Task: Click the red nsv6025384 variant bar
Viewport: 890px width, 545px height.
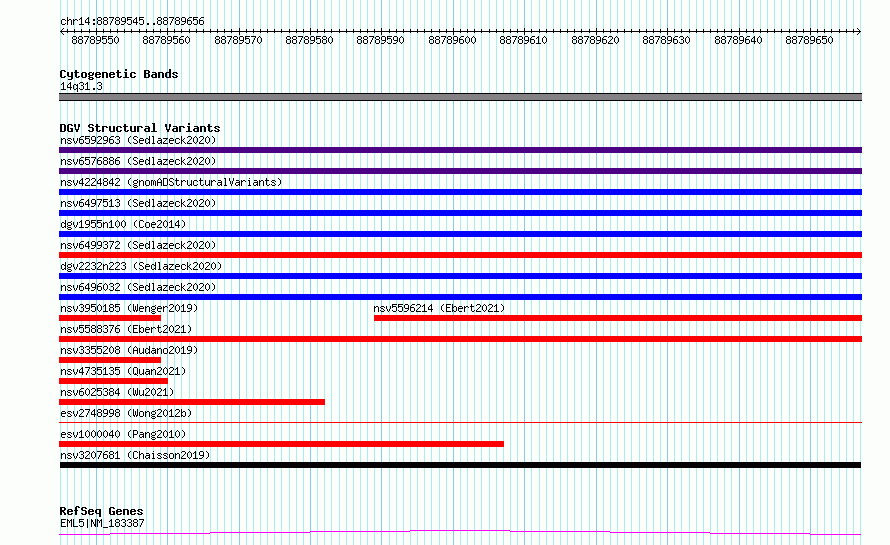Action: [x=192, y=402]
